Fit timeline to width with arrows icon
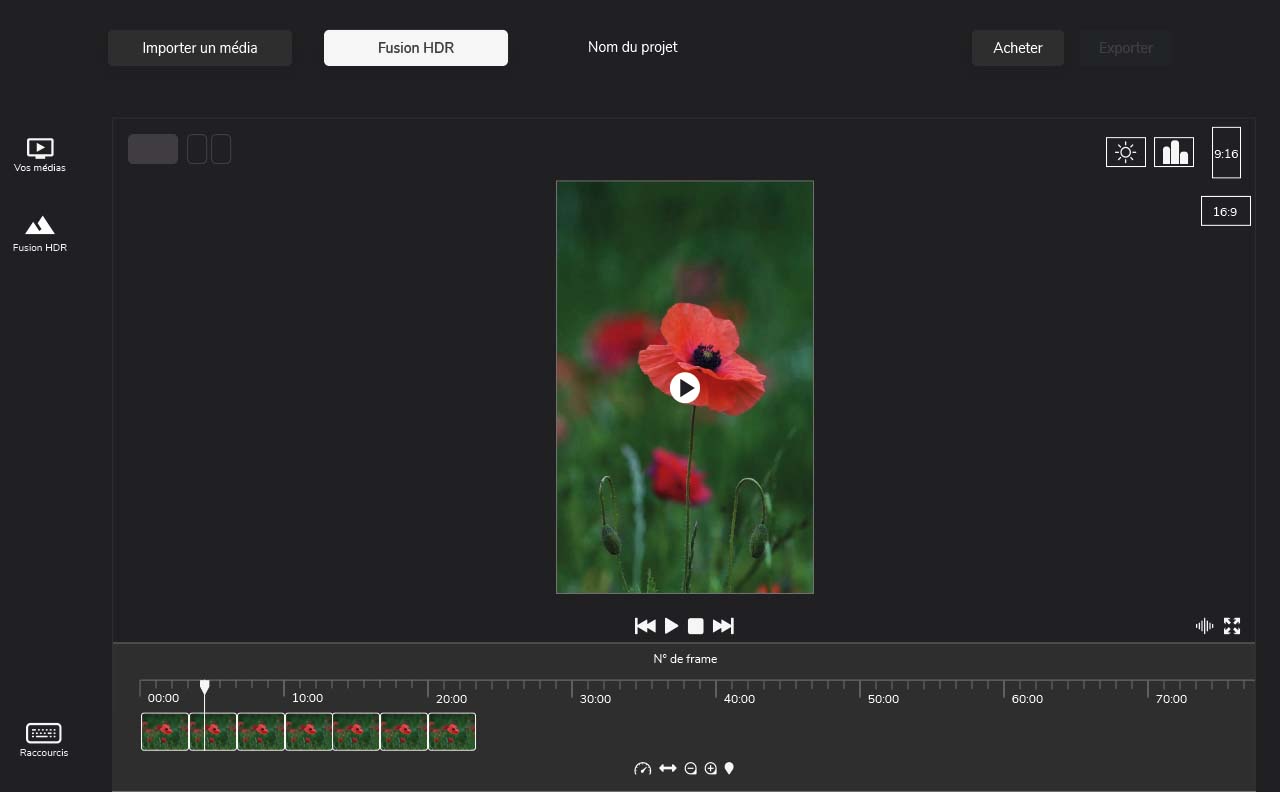Screen dimensions: 1280x792 pyautogui.click(x=668, y=769)
